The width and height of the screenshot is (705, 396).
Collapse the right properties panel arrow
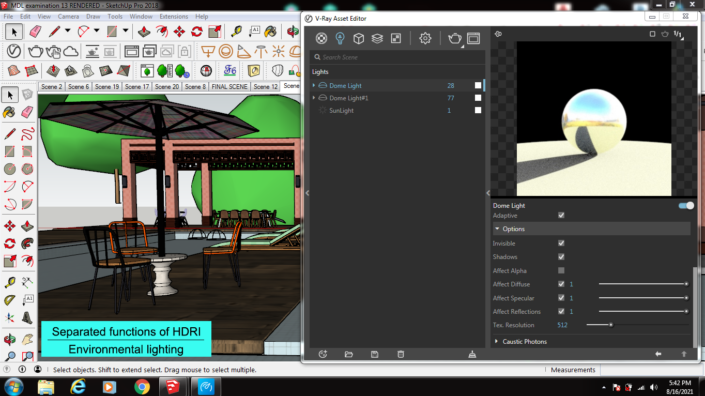(488, 193)
